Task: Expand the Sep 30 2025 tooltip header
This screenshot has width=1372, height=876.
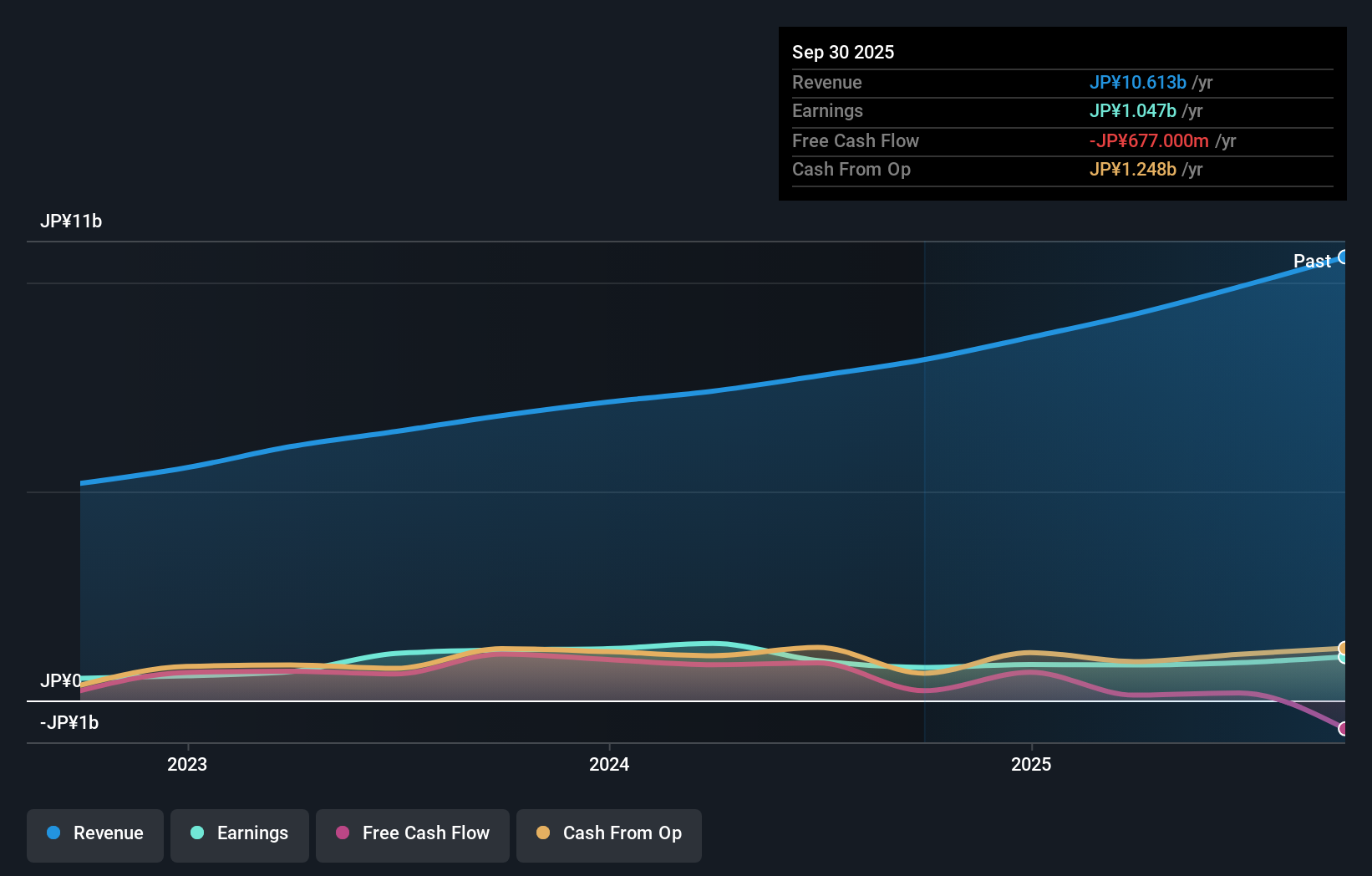Action: [x=843, y=52]
